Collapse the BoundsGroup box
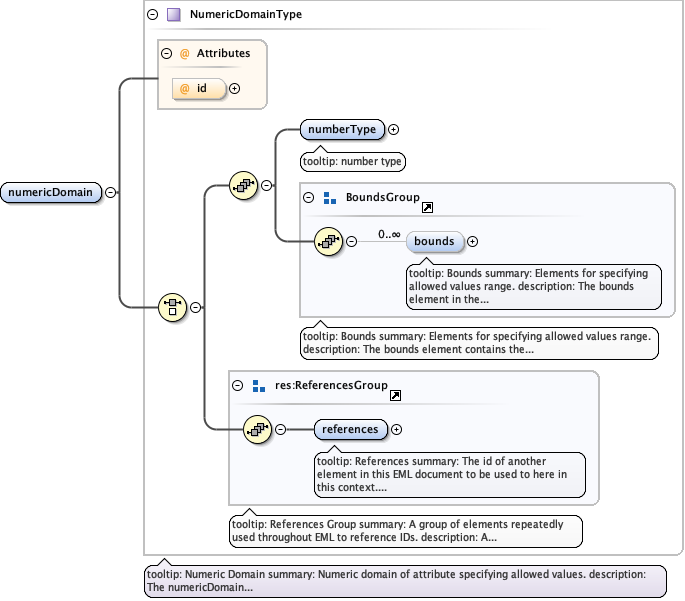Viewport: 685px width, 601px height. (x=309, y=198)
